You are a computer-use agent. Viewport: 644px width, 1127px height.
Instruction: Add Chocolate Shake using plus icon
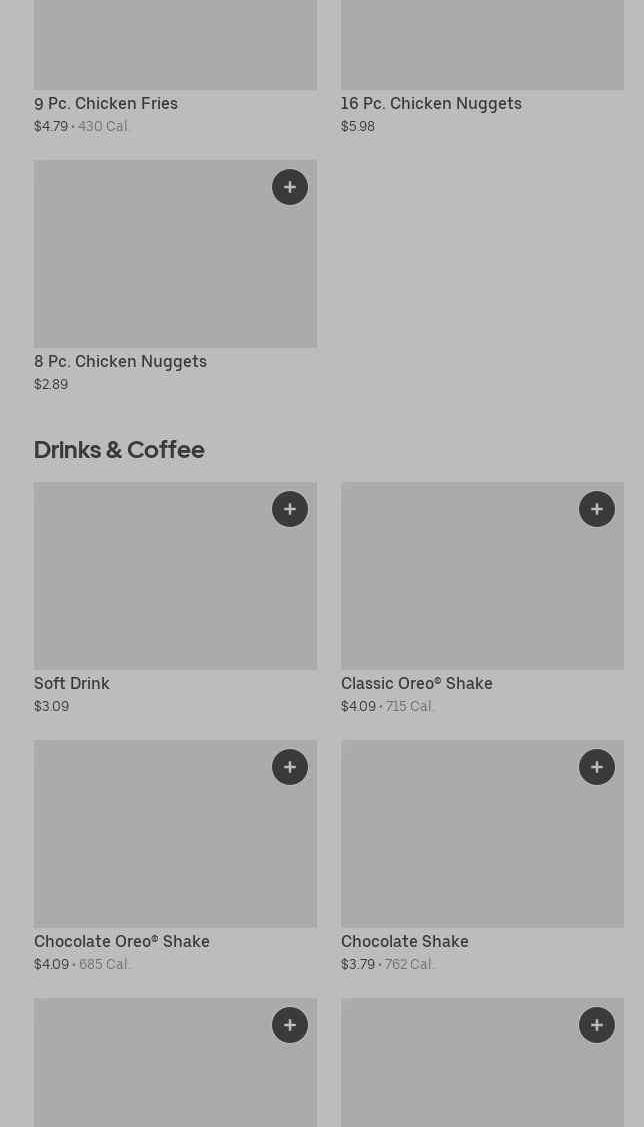click(x=597, y=767)
